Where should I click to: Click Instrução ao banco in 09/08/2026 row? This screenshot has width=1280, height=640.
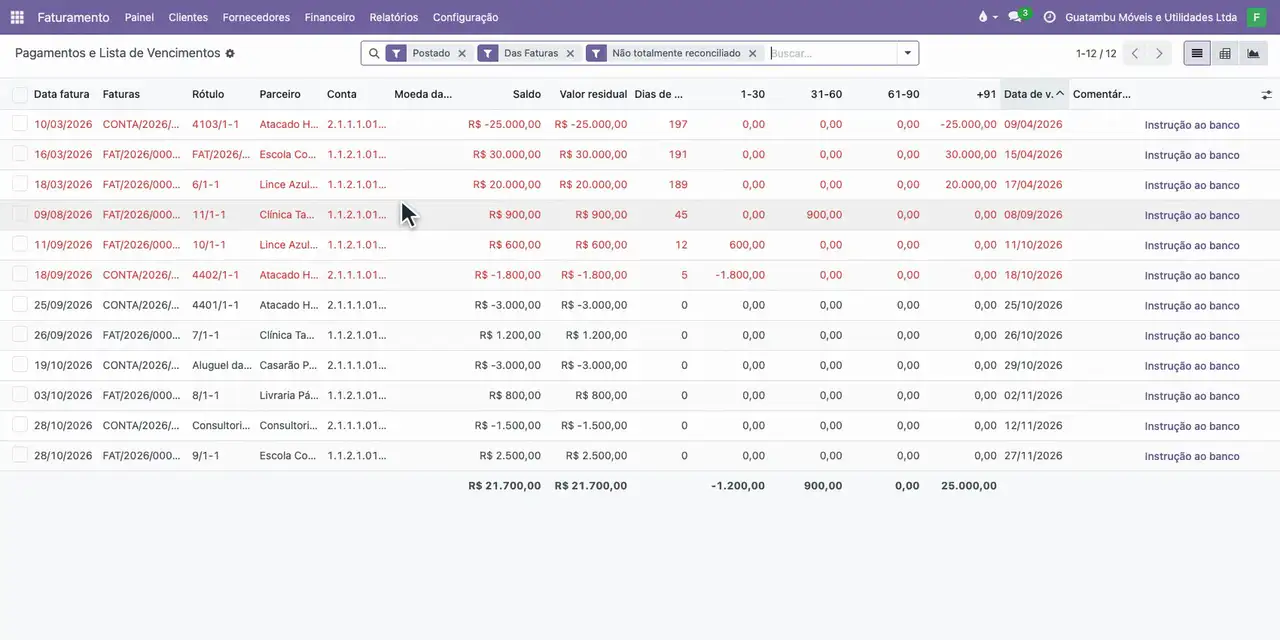(1192, 215)
